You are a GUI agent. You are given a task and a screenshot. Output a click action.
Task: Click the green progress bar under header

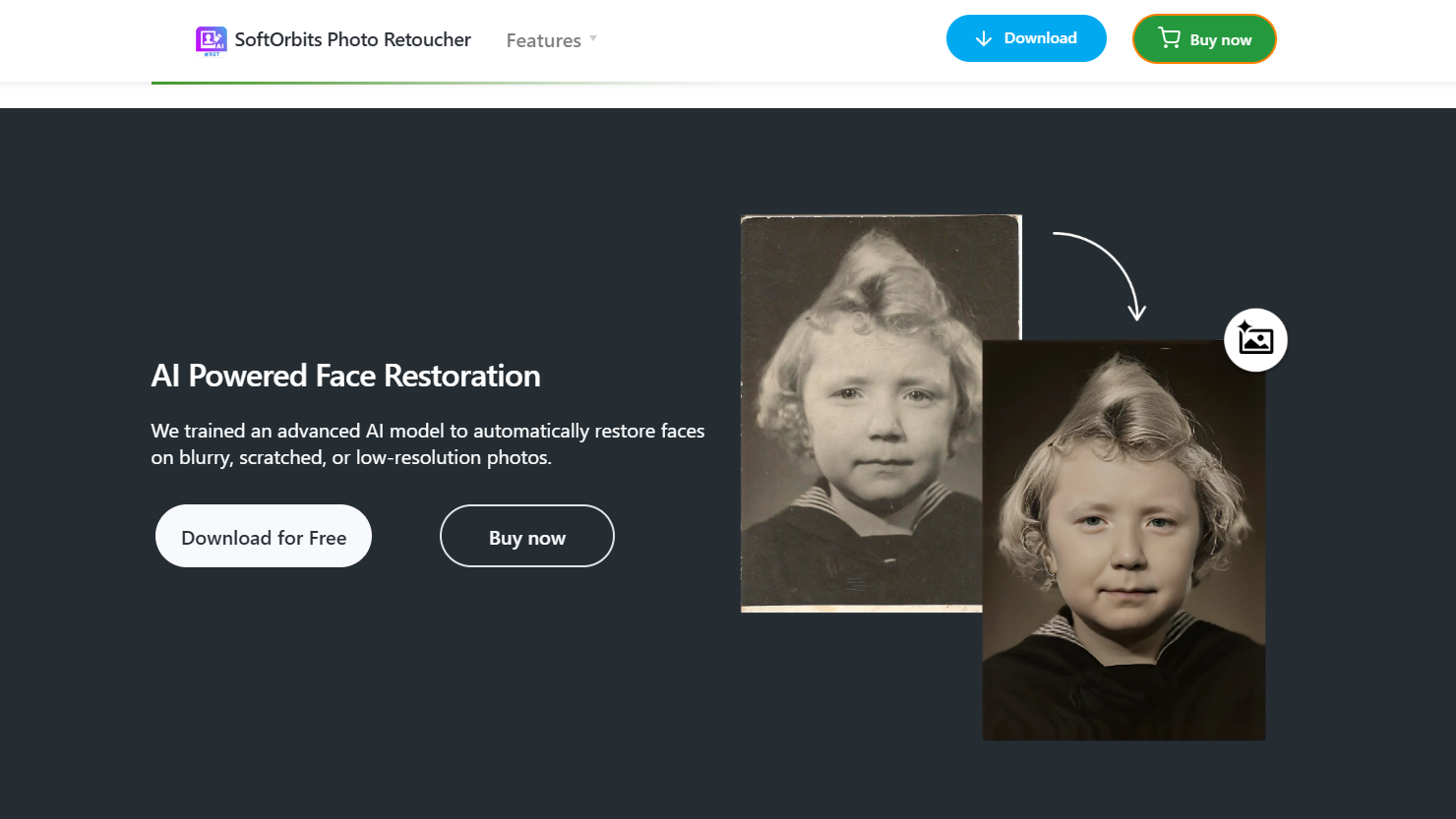(344, 83)
